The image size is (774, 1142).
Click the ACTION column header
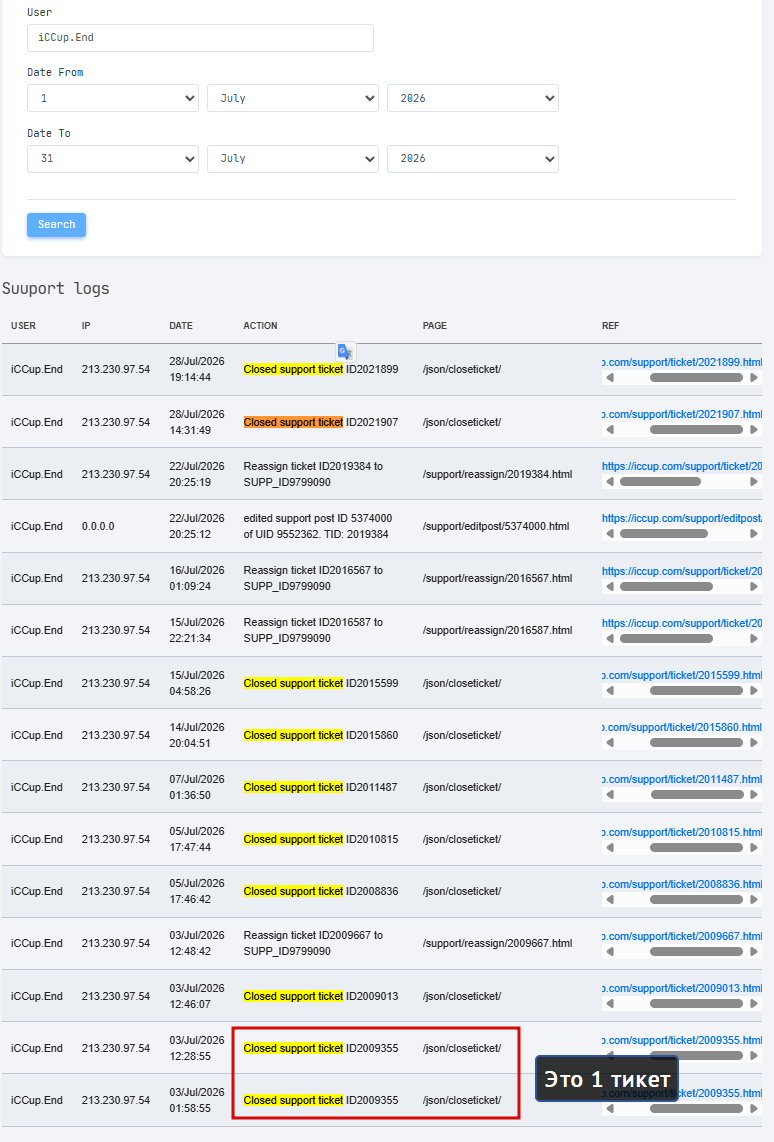260,326
